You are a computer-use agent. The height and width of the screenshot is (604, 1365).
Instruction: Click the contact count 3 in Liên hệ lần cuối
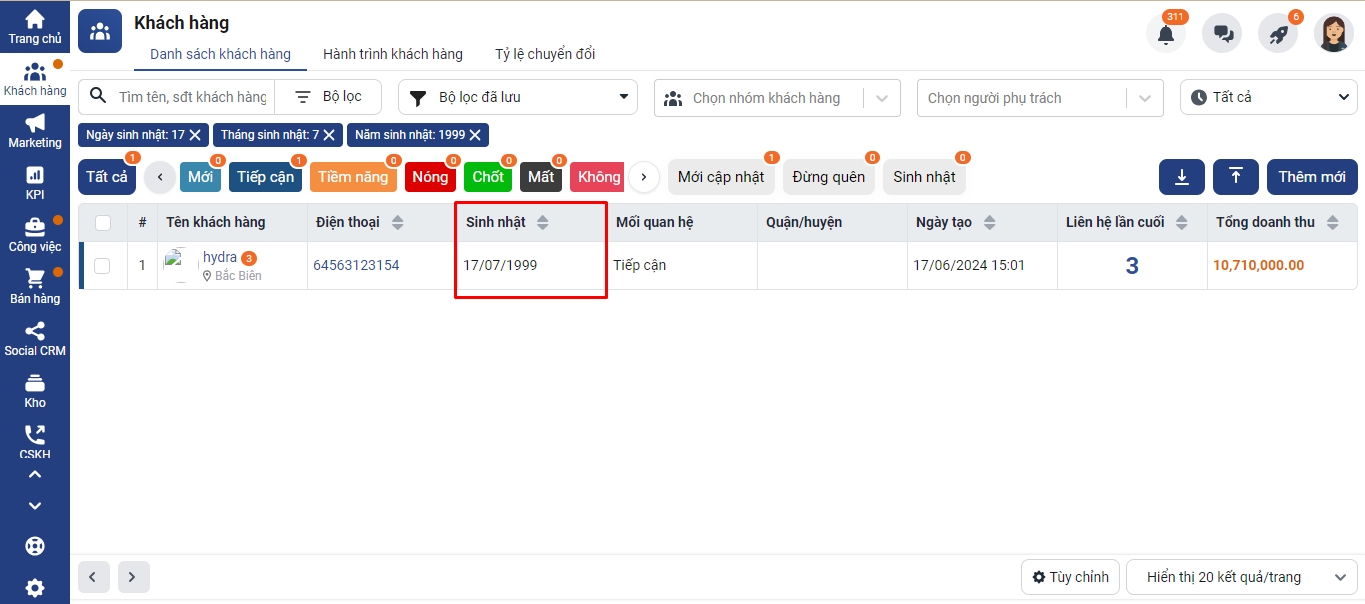point(1132,266)
